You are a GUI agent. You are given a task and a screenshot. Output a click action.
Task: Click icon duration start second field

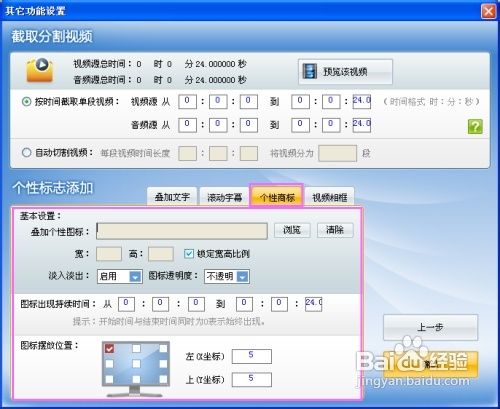pyautogui.click(x=196, y=304)
